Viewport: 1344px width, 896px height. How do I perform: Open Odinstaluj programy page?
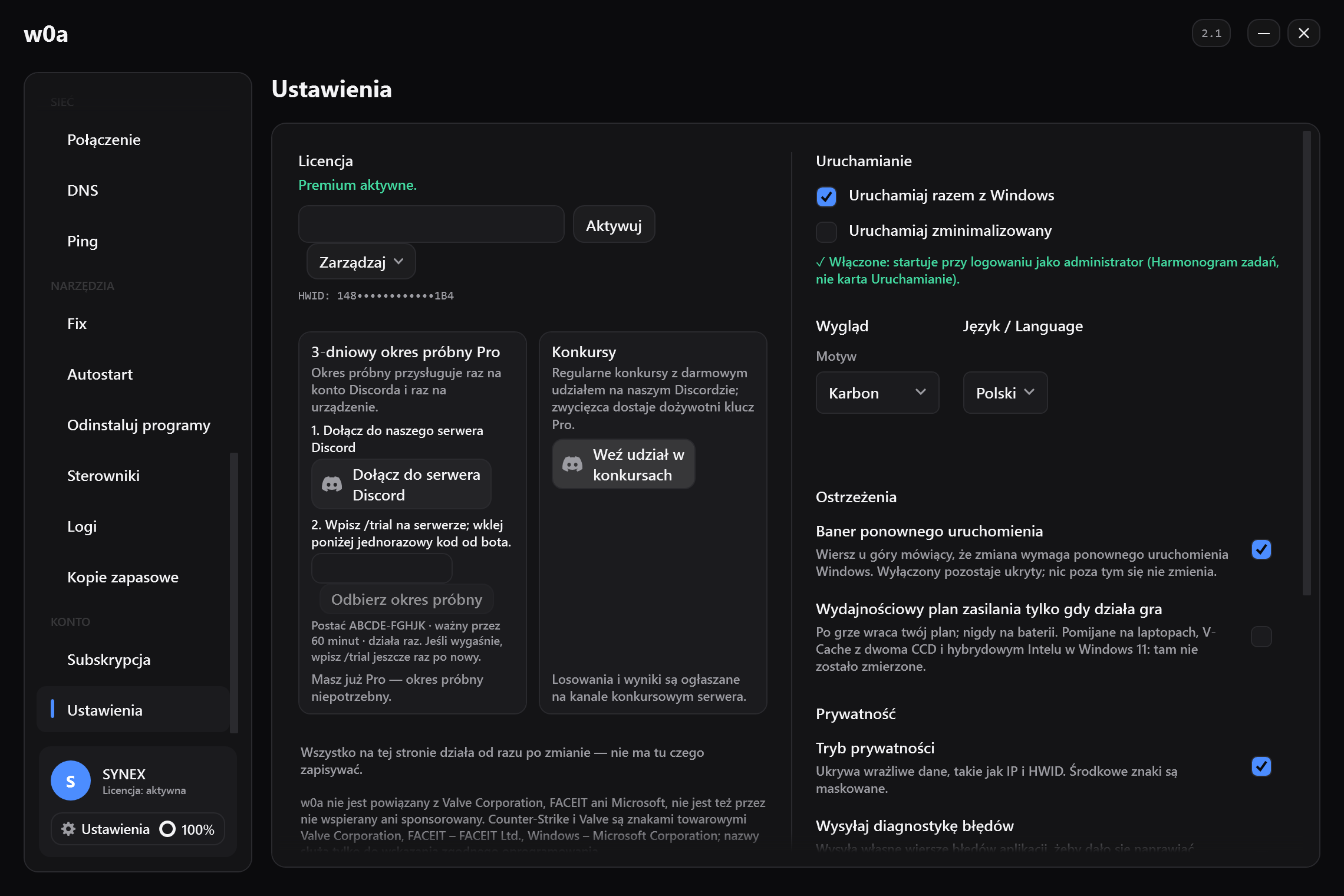point(133,425)
